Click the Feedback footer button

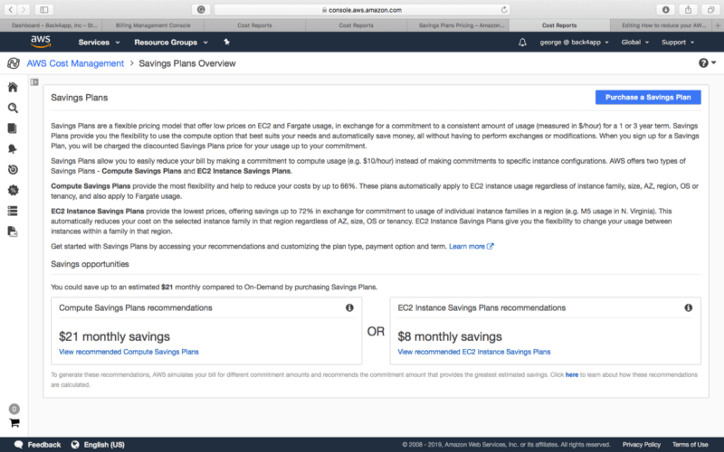(38, 445)
